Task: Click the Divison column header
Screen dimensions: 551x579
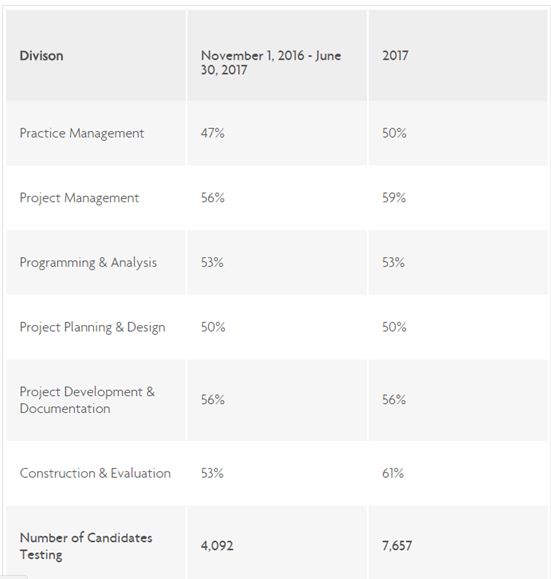Action: tap(41, 56)
